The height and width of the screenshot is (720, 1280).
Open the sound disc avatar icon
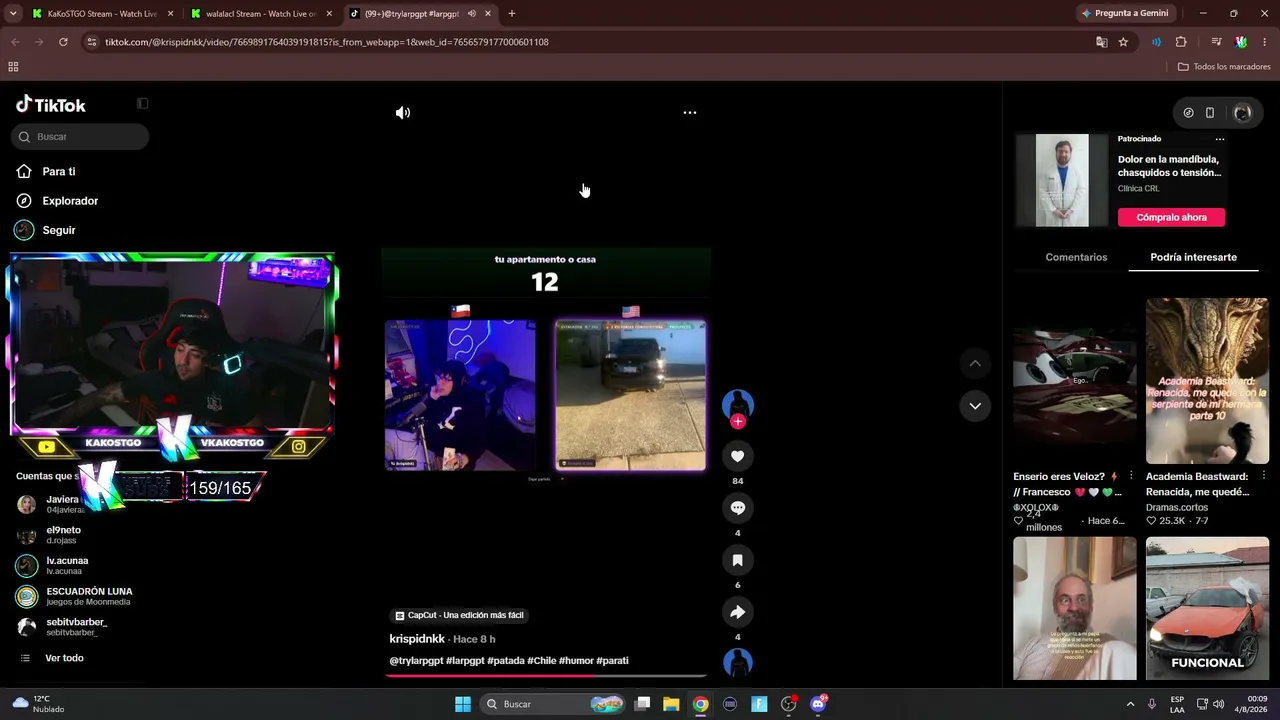coord(738,663)
